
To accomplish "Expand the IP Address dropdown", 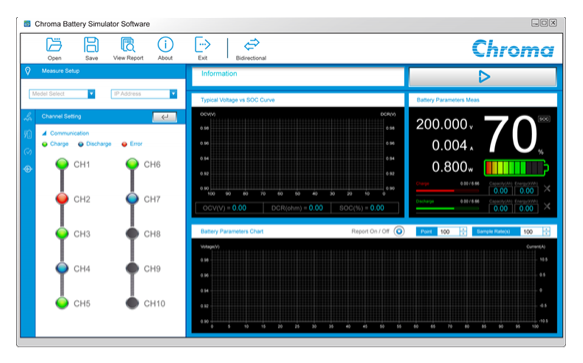I will click(144, 94).
